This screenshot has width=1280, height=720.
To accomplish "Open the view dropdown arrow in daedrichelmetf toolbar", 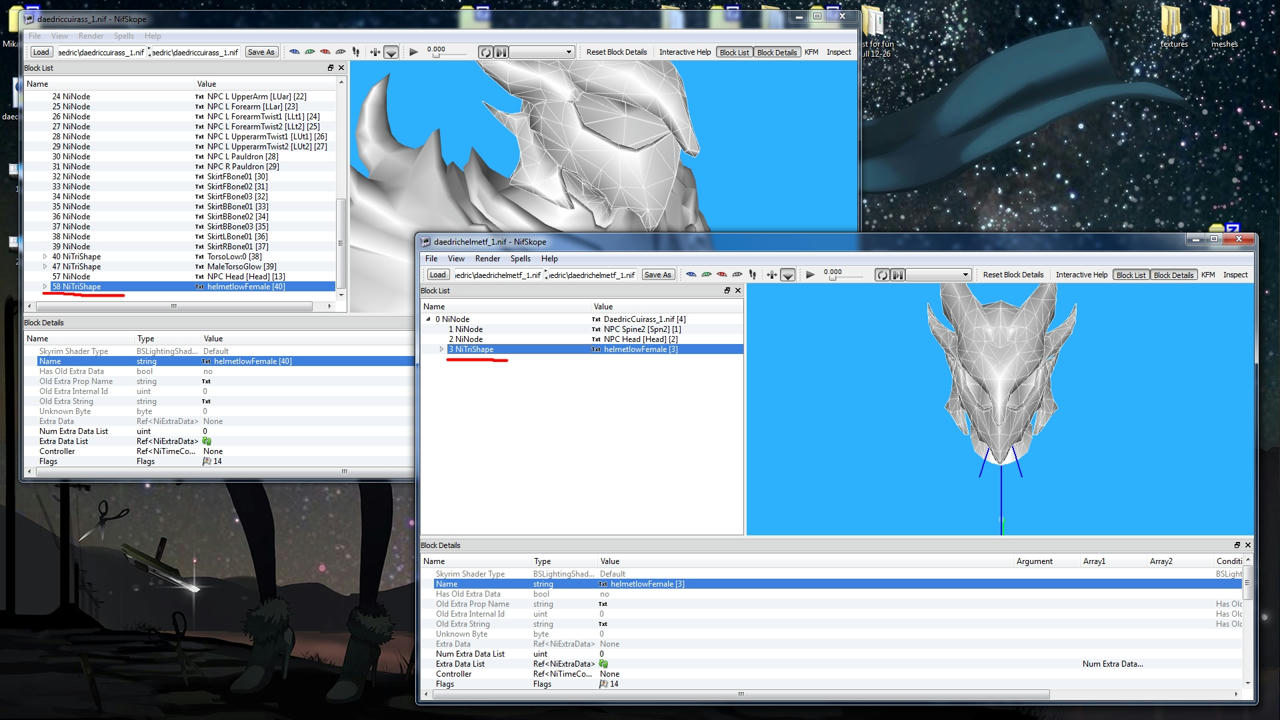I will pyautogui.click(x=788, y=275).
